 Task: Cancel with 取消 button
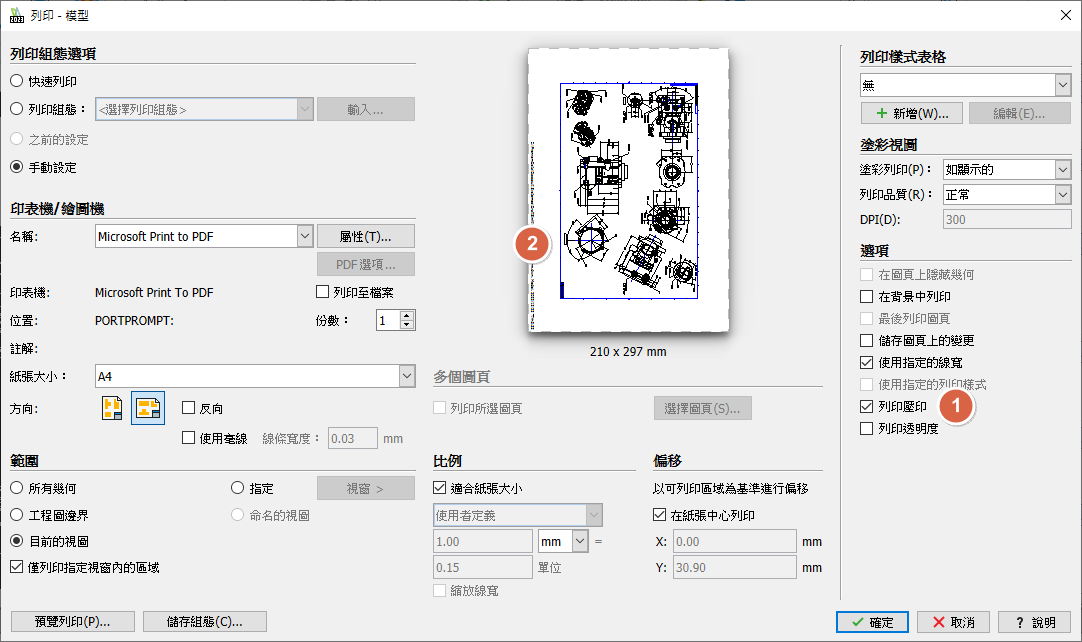coord(954,622)
